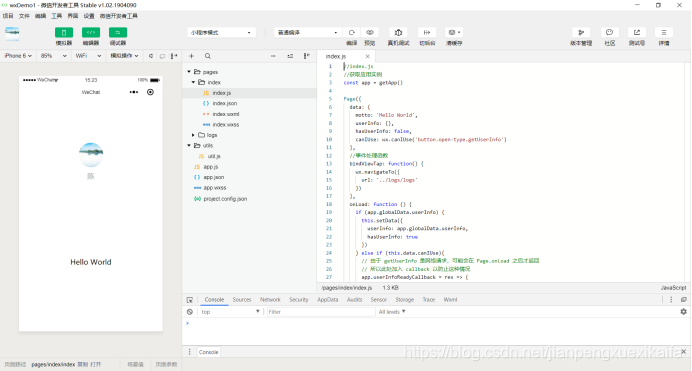Click the inspect element icon in debugger
692x371 pixels.
(190, 300)
